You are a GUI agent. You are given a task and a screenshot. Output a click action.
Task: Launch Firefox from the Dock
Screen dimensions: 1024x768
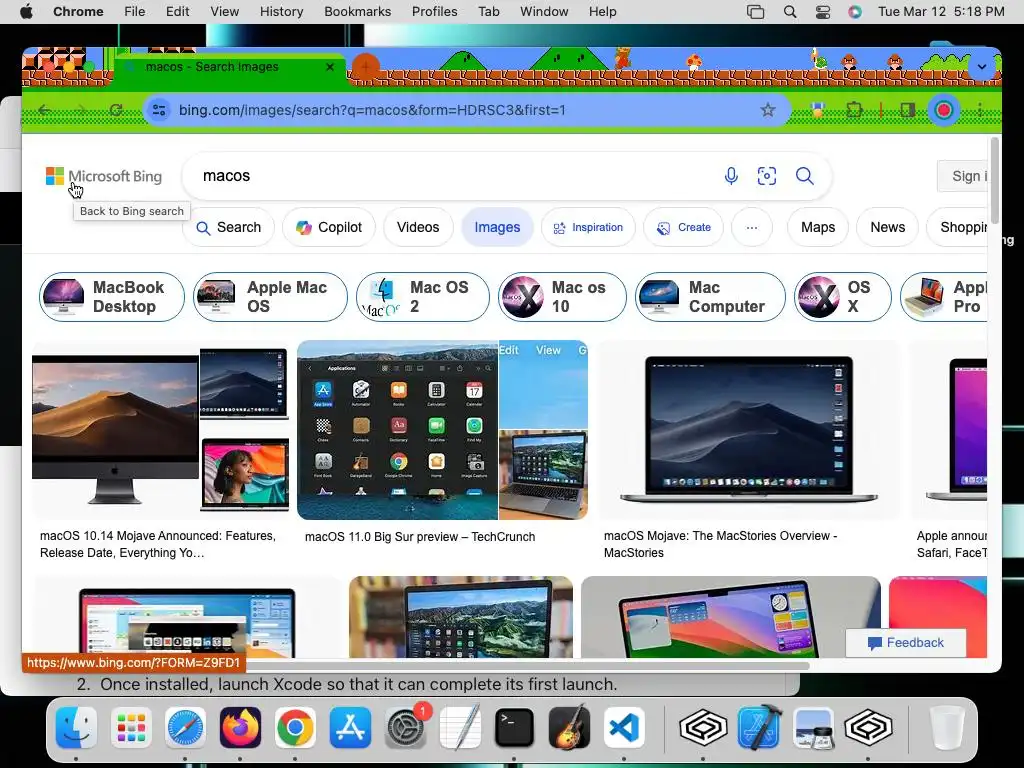tap(240, 728)
